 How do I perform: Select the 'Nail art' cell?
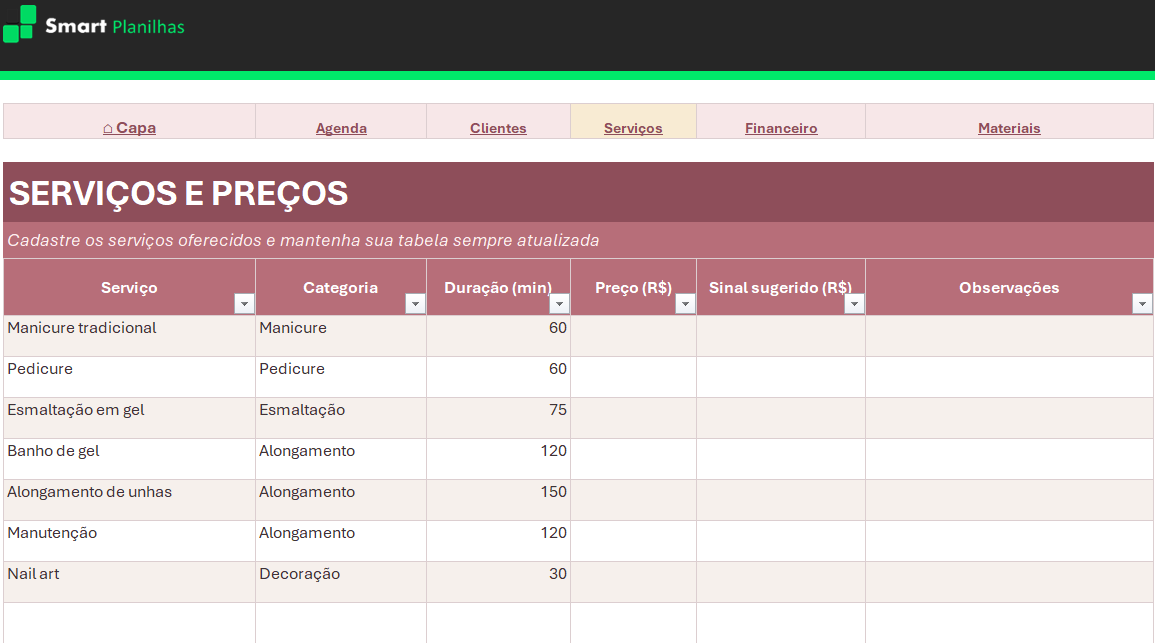[130, 583]
